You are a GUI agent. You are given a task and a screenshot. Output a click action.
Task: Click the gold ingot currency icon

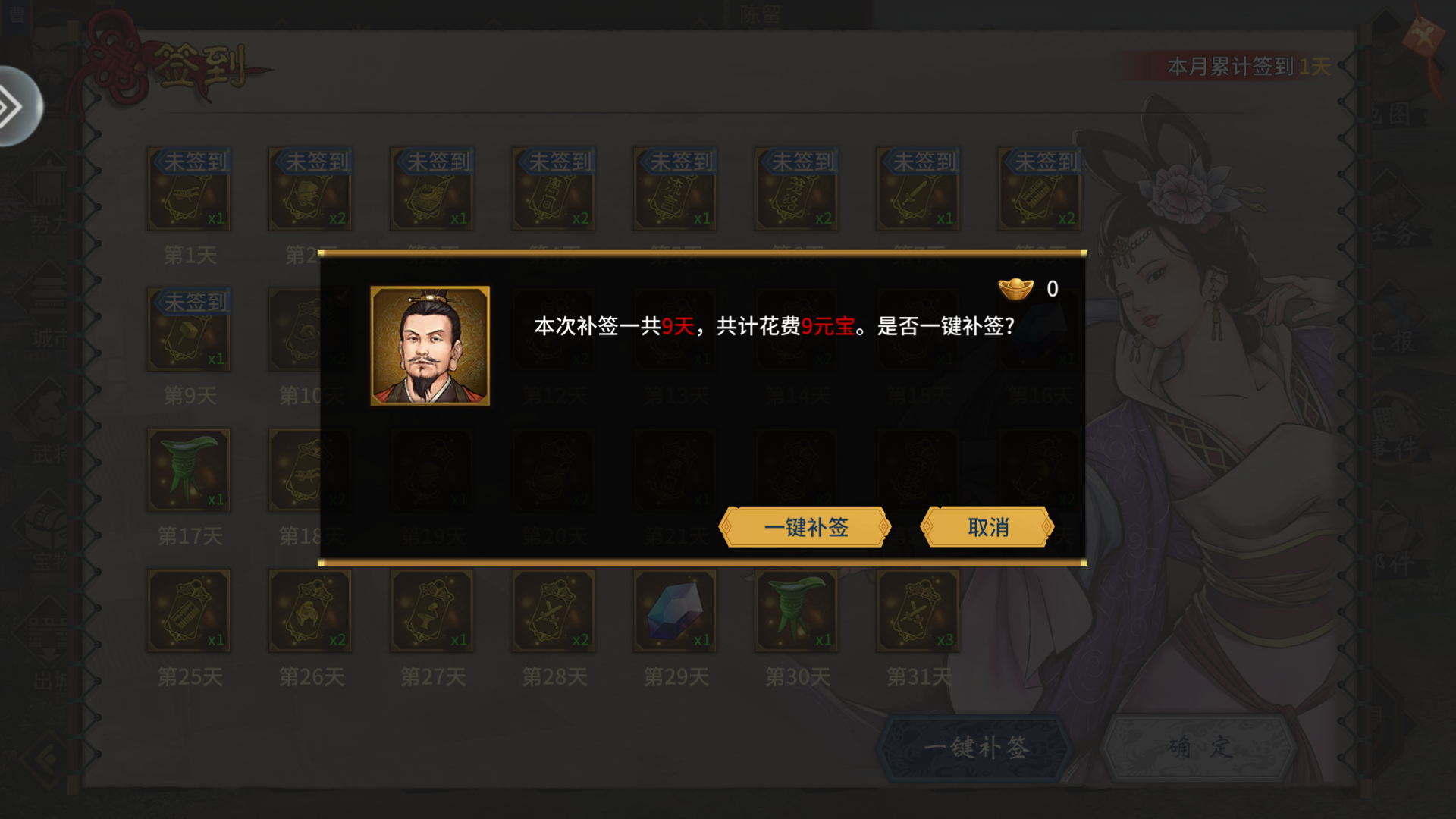tap(1015, 288)
